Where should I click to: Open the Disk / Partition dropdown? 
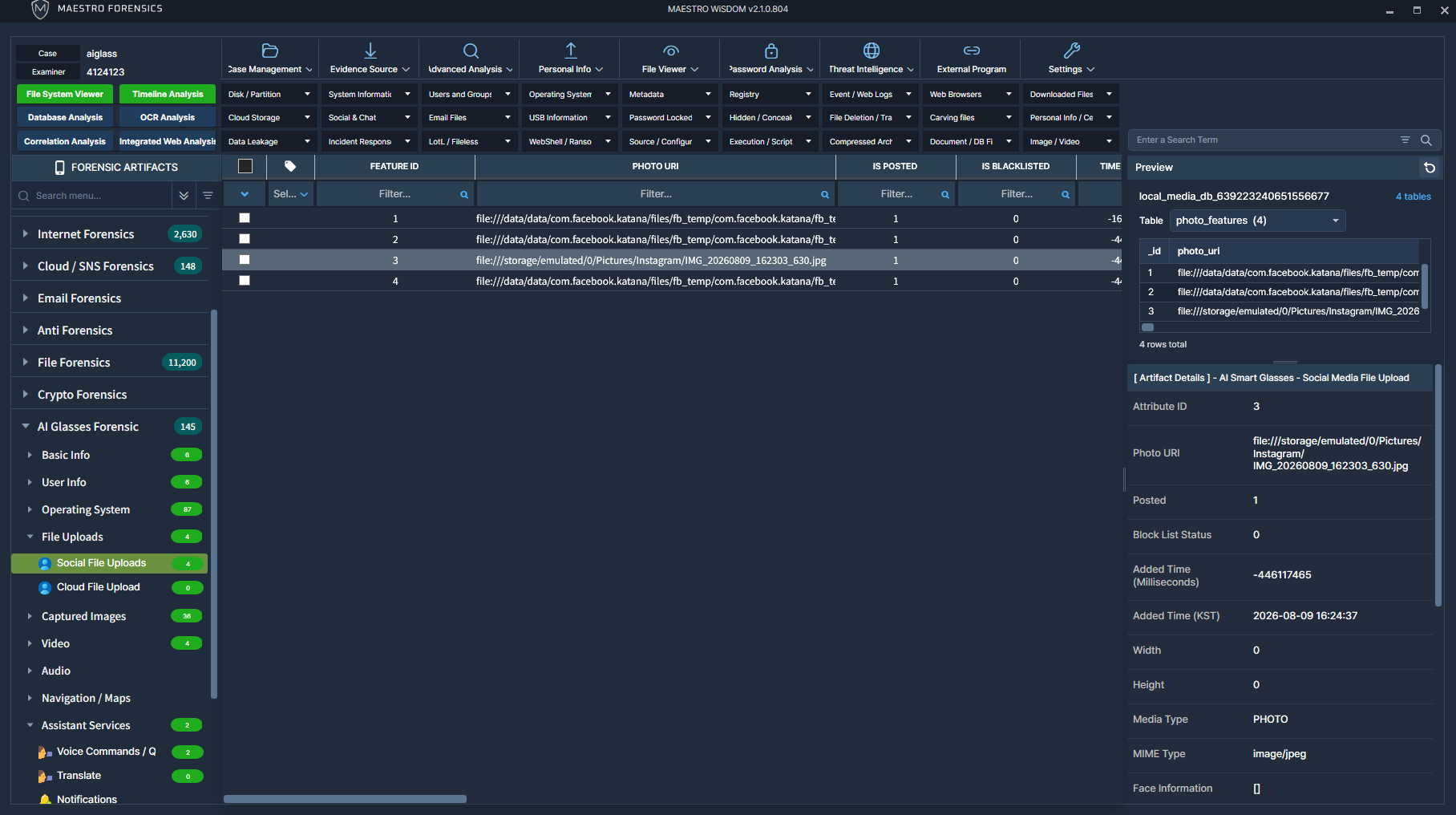point(269,94)
